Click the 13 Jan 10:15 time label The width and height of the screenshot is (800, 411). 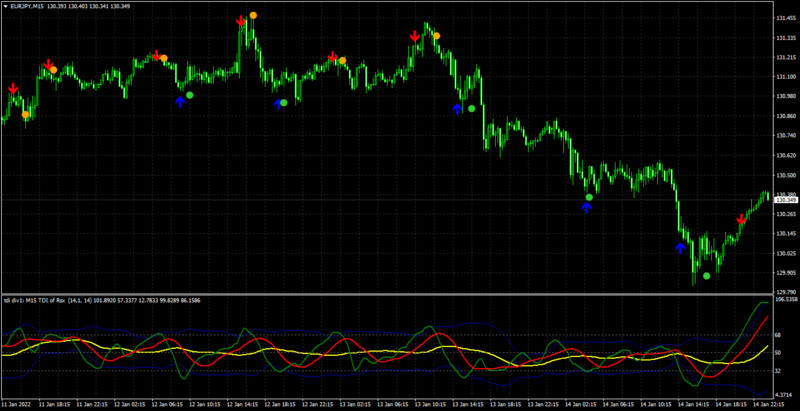click(x=432, y=402)
